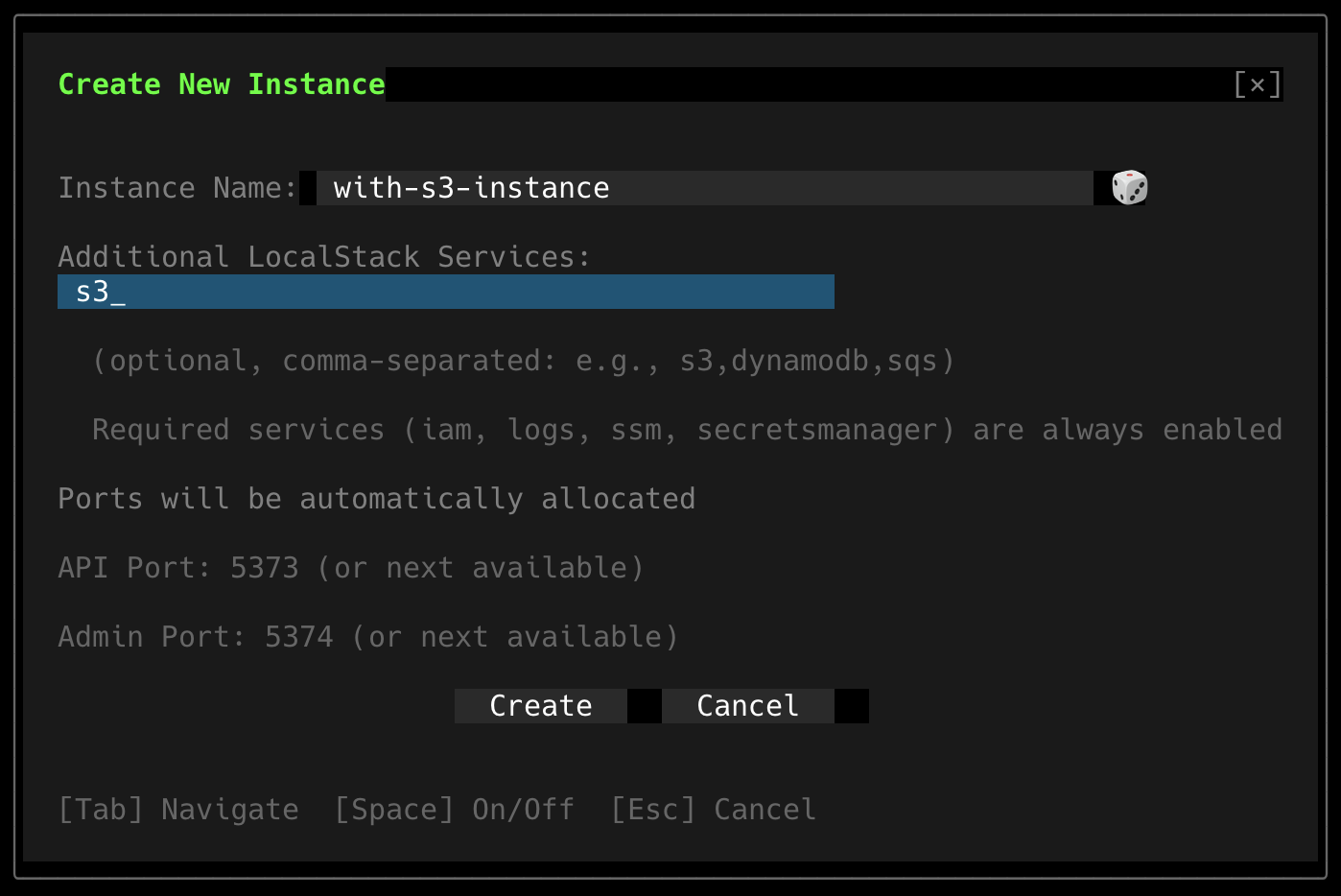Image resolution: width=1341 pixels, height=896 pixels.
Task: Click the Create New Instance title bar
Action: pyautogui.click(x=222, y=84)
